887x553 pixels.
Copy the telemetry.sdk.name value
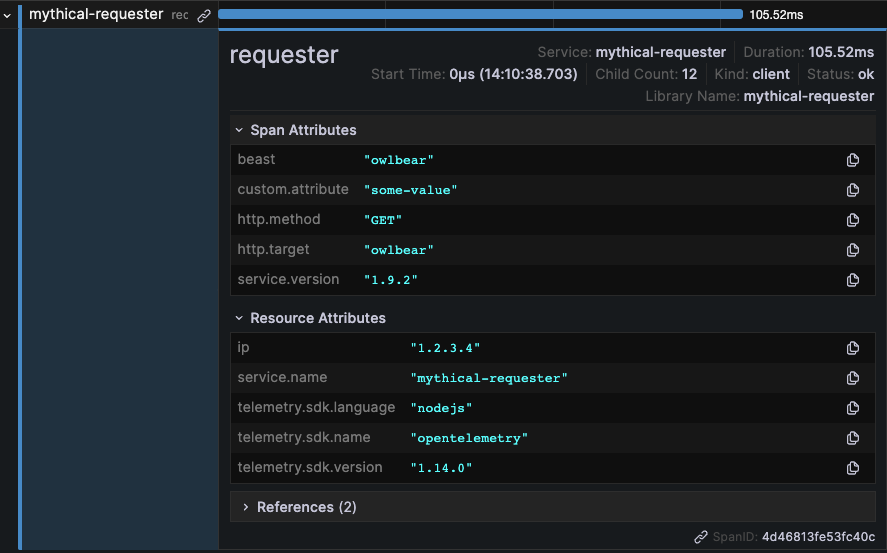(853, 438)
